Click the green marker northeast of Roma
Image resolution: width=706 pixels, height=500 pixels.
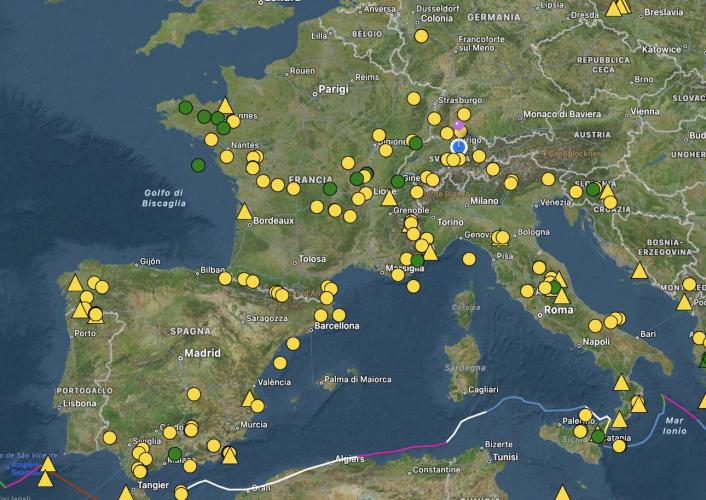pos(555,287)
